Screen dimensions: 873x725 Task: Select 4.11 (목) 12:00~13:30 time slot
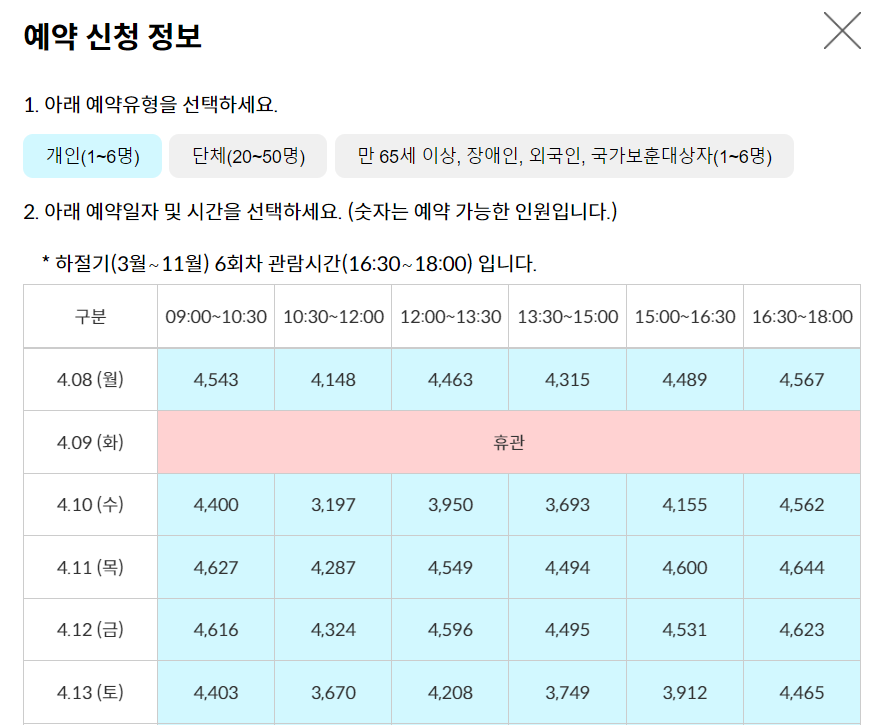coord(449,567)
